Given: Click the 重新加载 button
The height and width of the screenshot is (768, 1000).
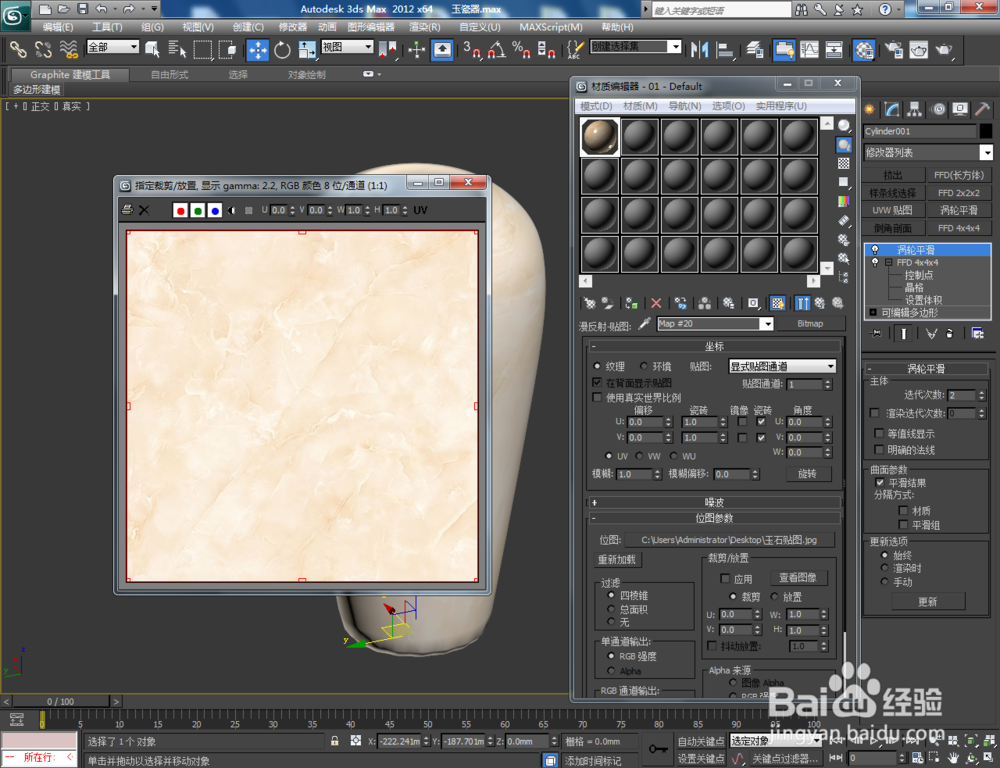Looking at the screenshot, I should (x=617, y=559).
